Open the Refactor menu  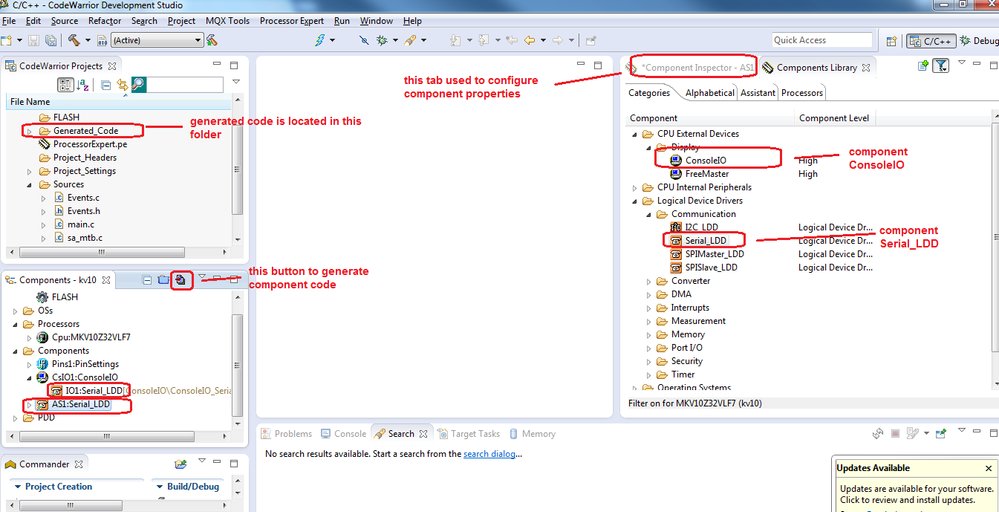pyautogui.click(x=104, y=21)
